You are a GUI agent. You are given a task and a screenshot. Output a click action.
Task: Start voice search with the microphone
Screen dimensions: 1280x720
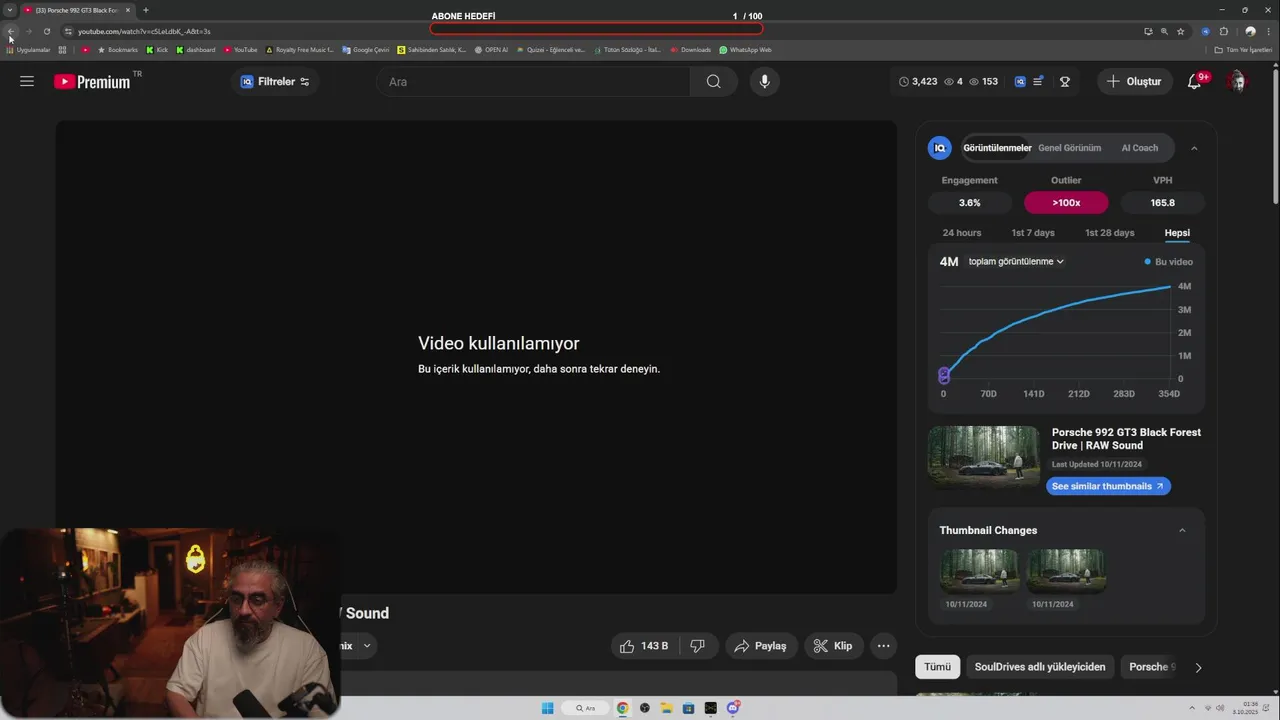click(764, 82)
